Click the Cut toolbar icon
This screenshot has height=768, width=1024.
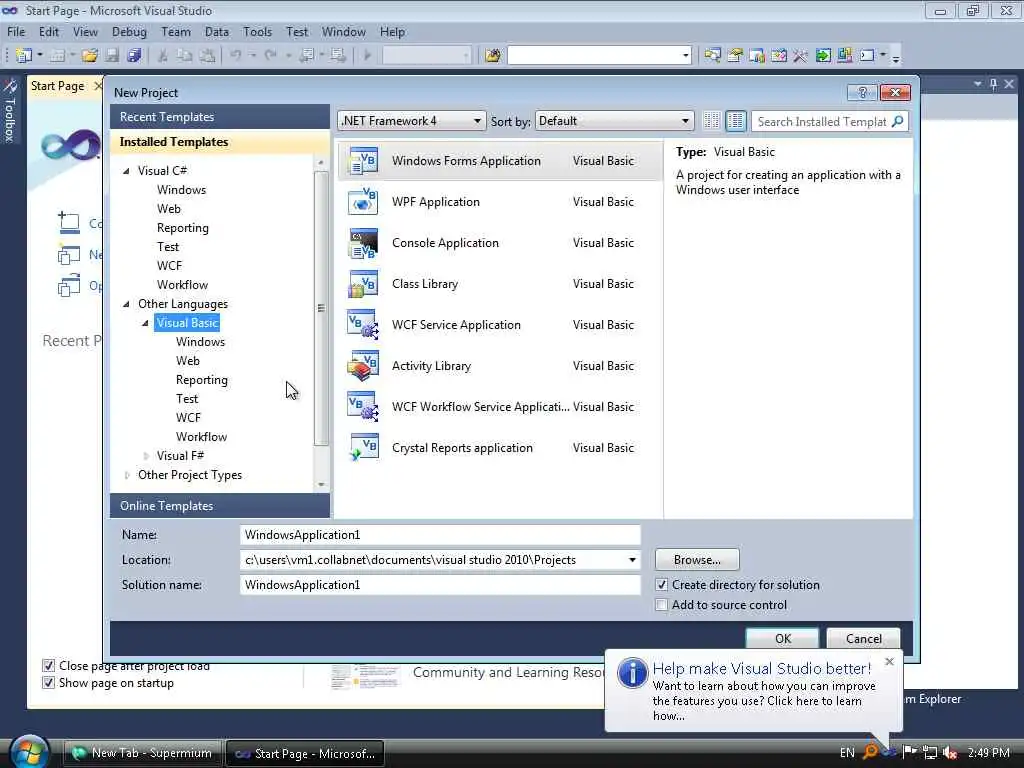163,56
